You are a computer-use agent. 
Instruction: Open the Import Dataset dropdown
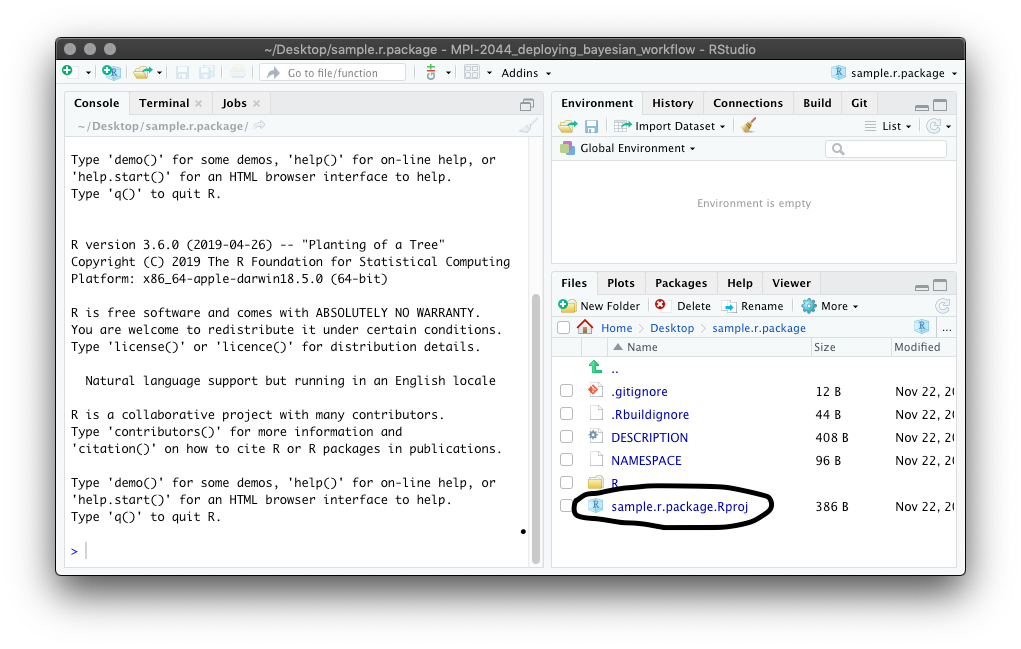(672, 126)
